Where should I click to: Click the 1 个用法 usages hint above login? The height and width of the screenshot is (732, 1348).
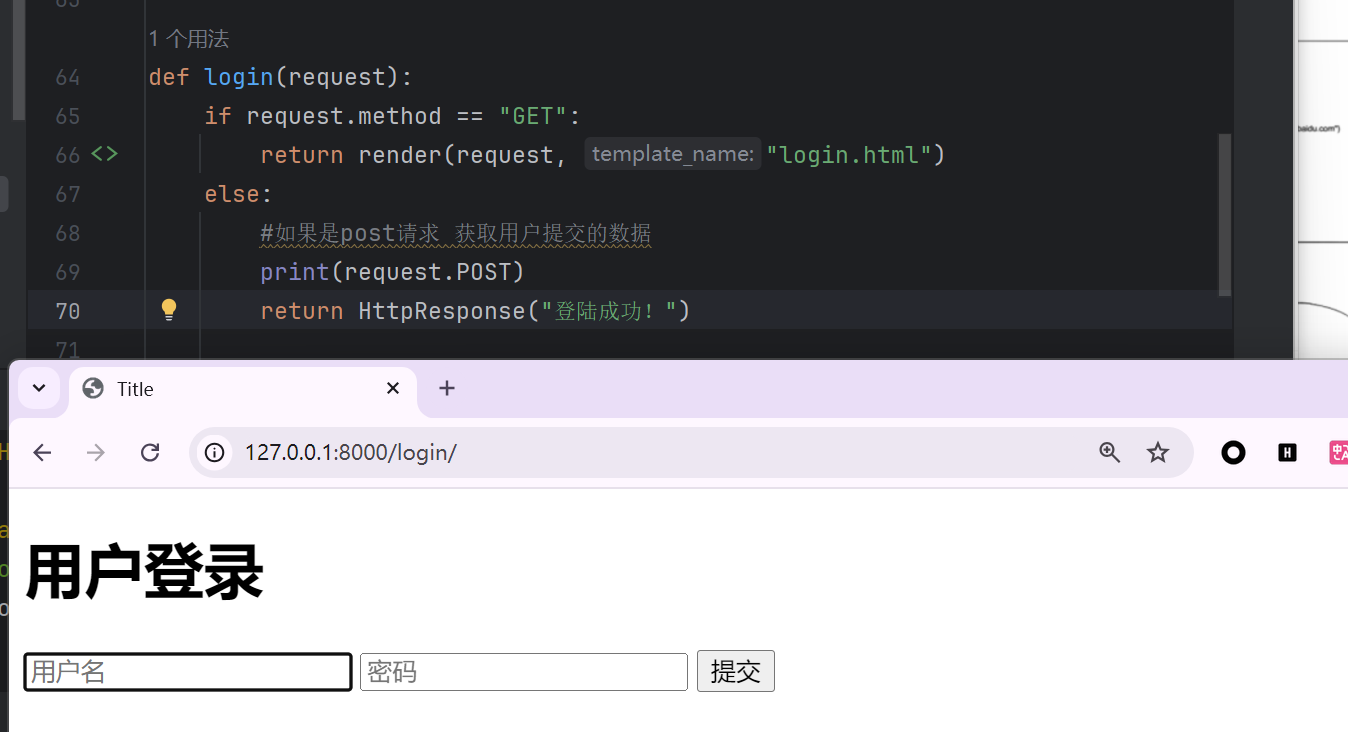[x=189, y=39]
